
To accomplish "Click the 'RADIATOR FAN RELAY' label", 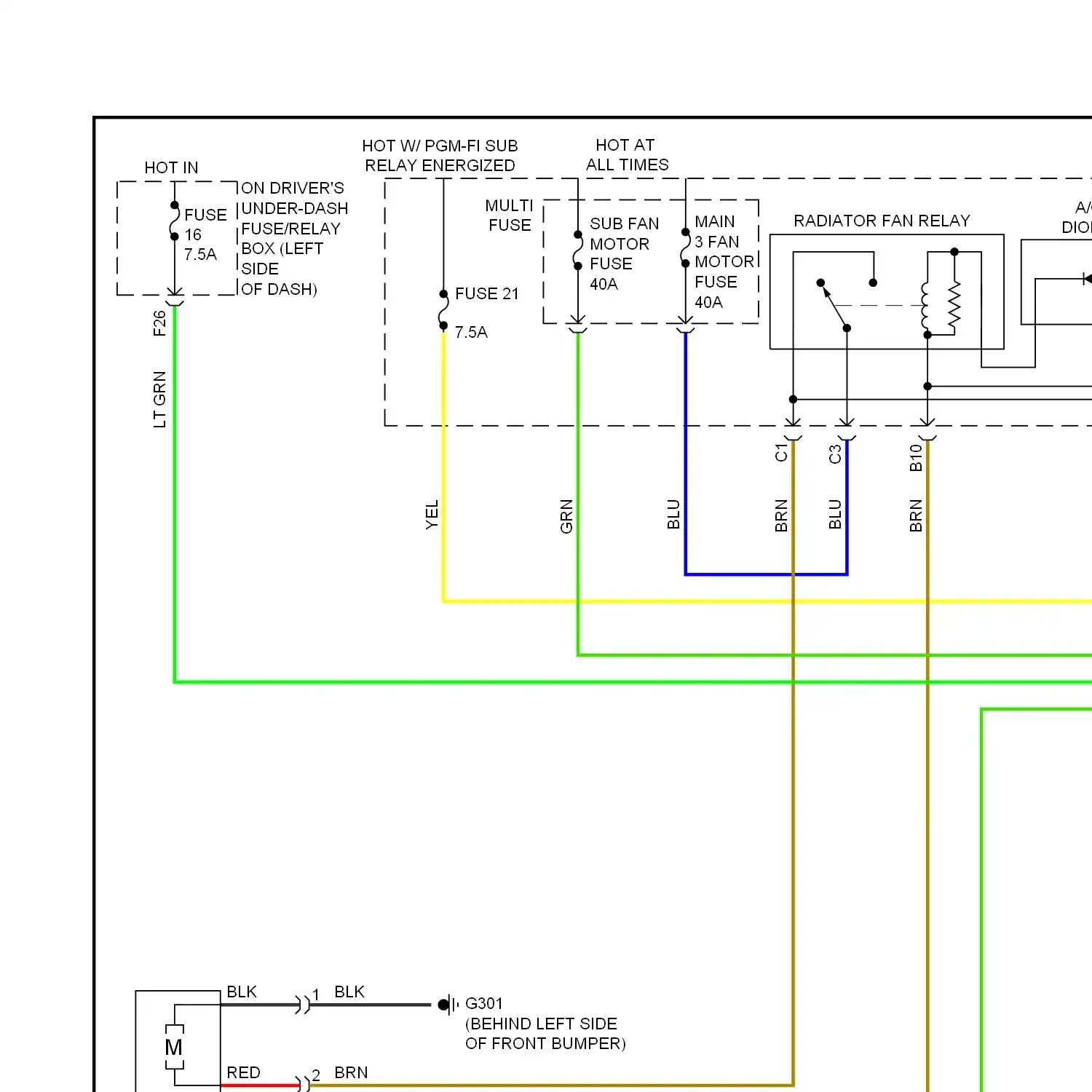I will tap(882, 221).
